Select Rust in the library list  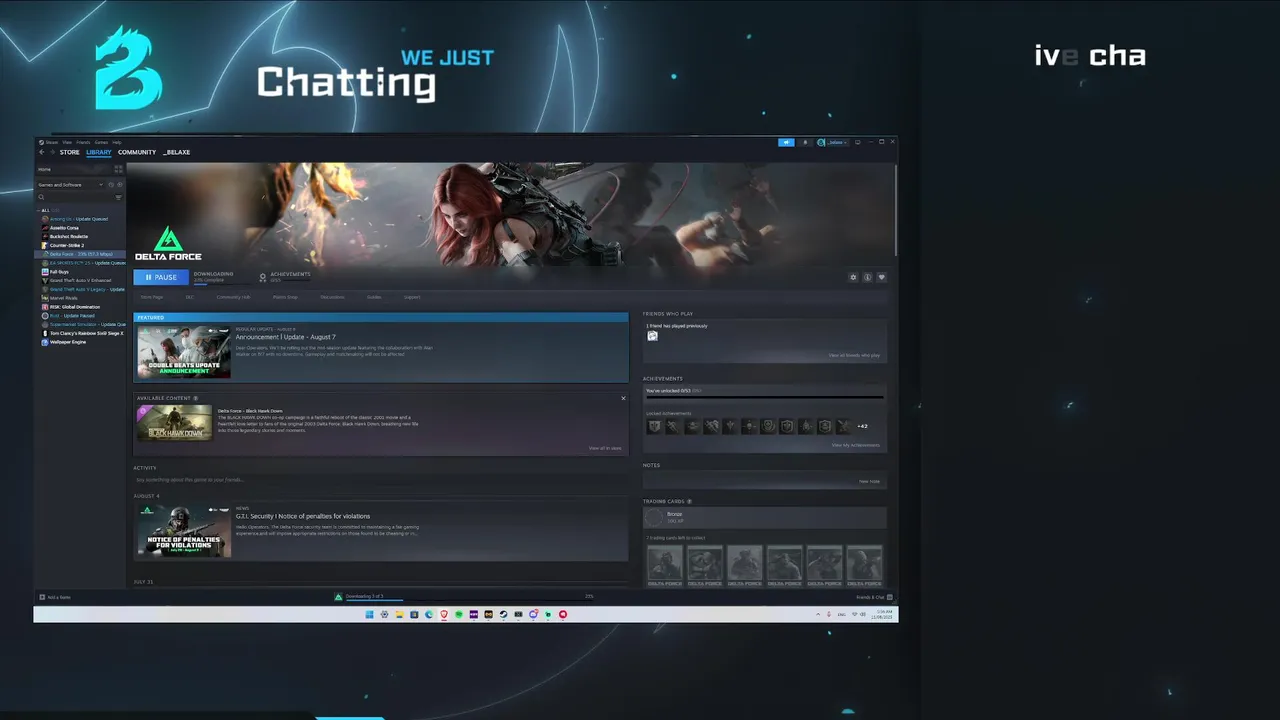tap(80, 316)
